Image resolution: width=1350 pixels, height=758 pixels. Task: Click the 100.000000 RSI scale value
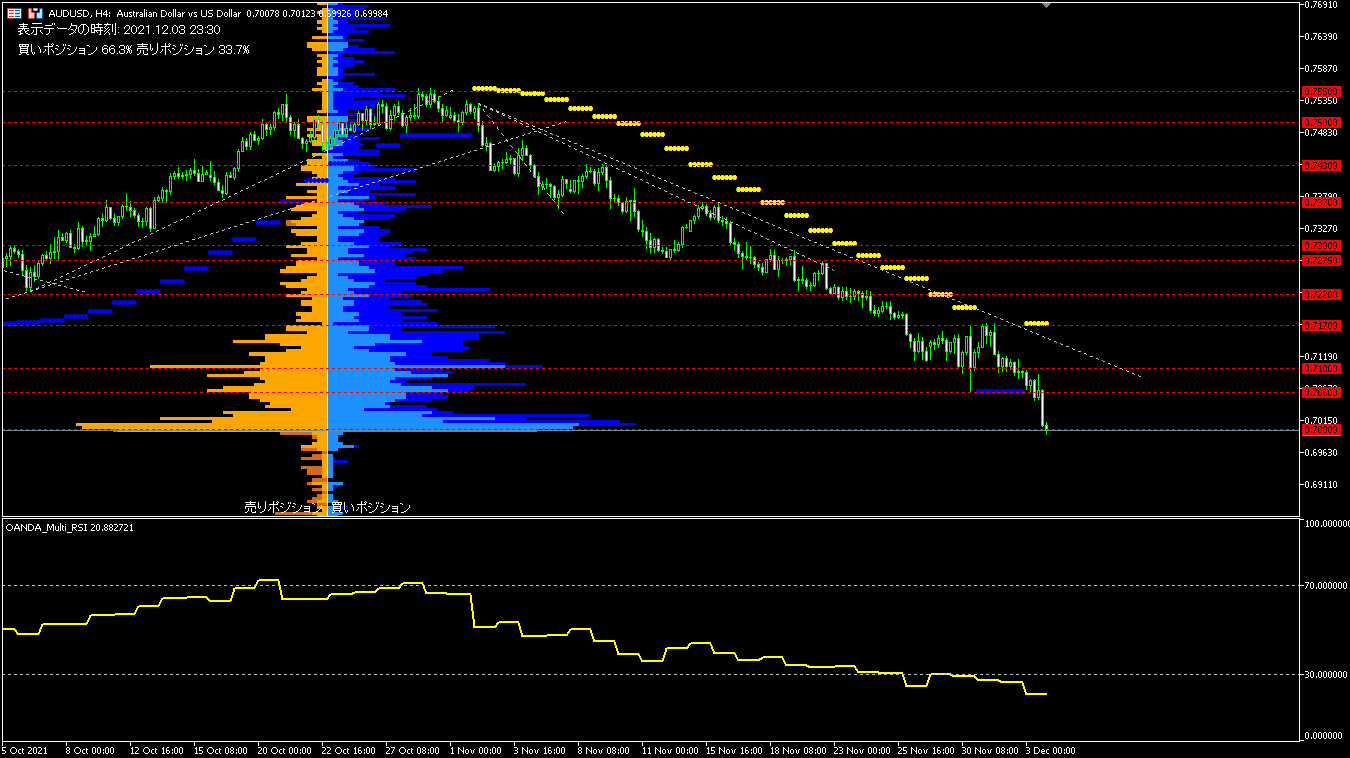1327,523
